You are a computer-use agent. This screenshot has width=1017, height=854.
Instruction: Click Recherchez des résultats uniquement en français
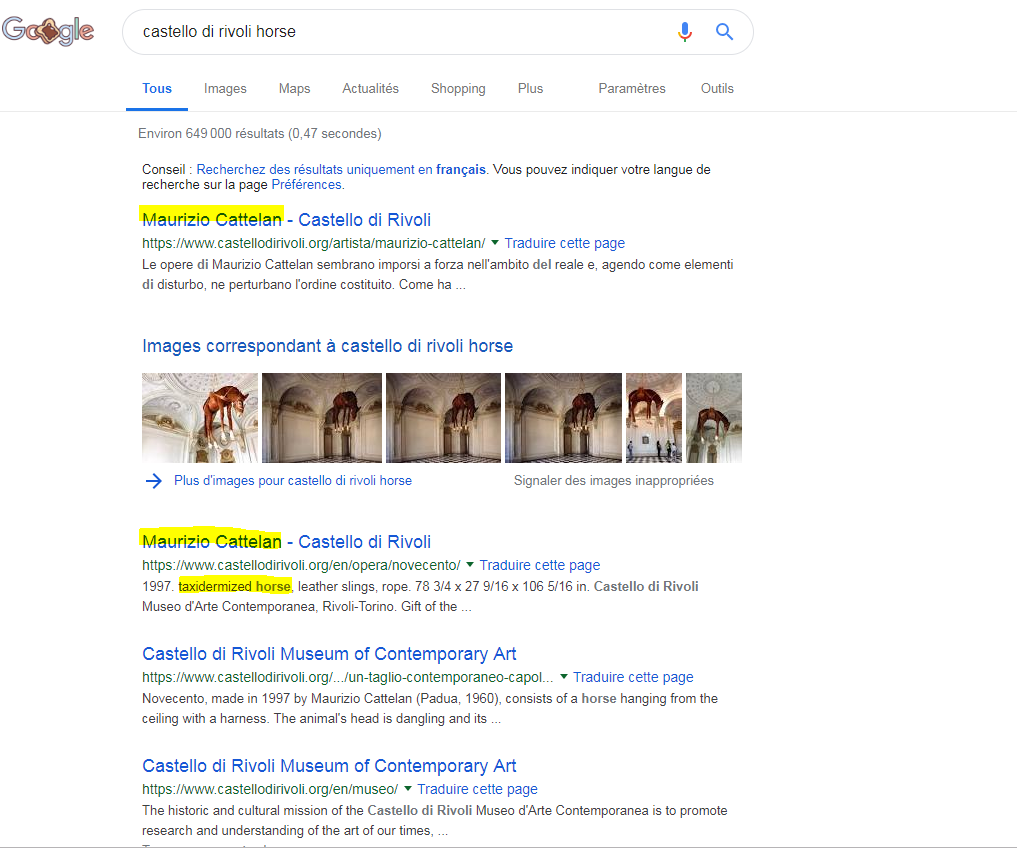(x=341, y=169)
